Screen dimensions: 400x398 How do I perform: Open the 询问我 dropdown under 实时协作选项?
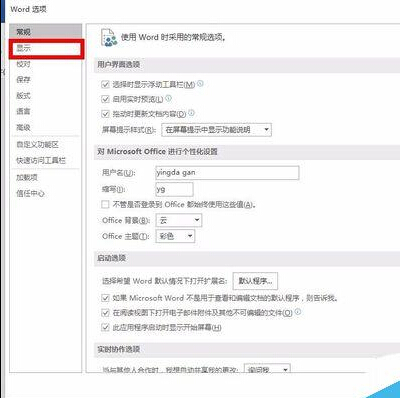click(x=267, y=368)
